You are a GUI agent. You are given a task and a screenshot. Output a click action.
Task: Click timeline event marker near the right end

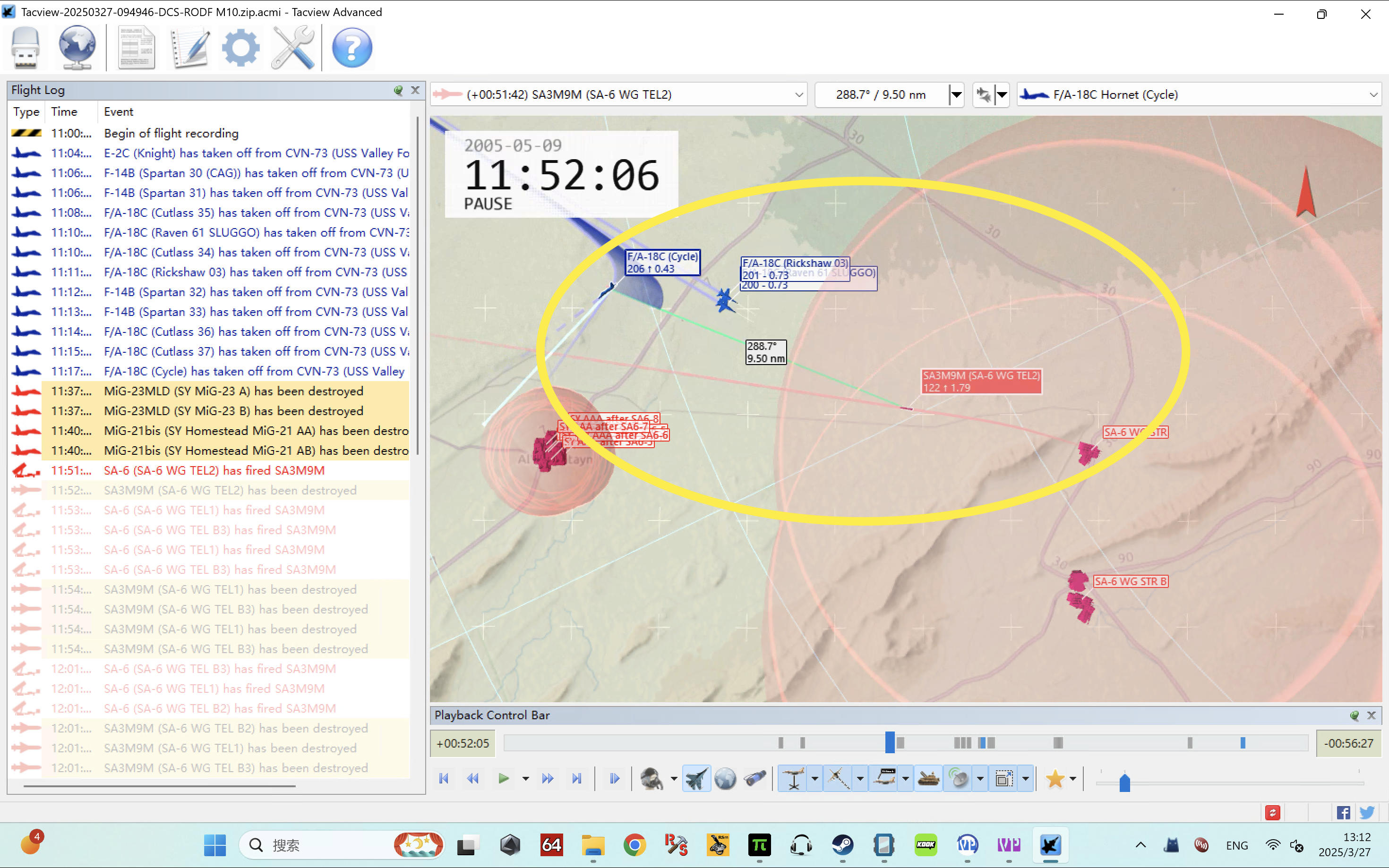(1243, 743)
